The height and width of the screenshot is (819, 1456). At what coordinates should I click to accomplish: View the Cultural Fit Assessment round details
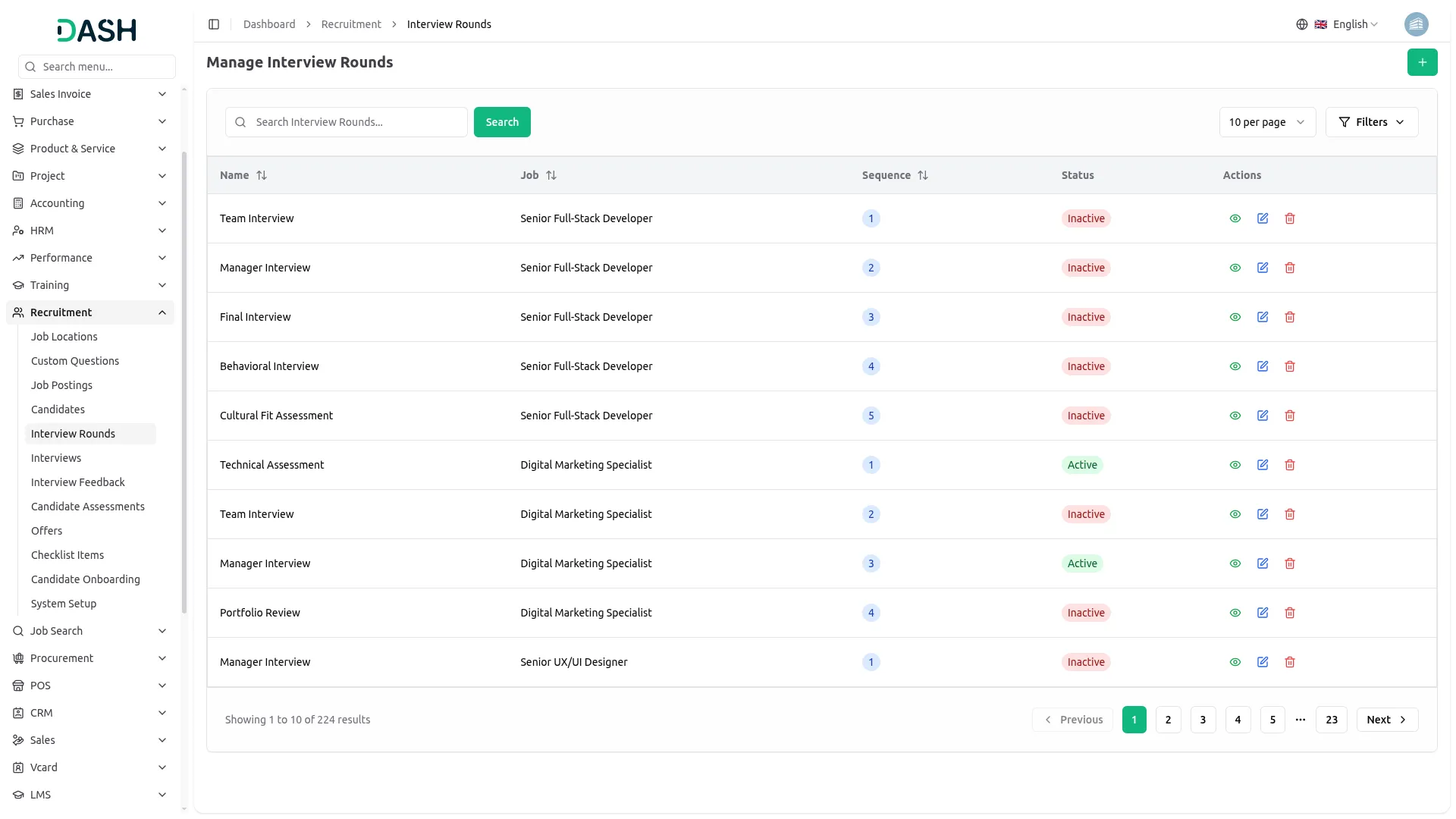click(x=1235, y=416)
